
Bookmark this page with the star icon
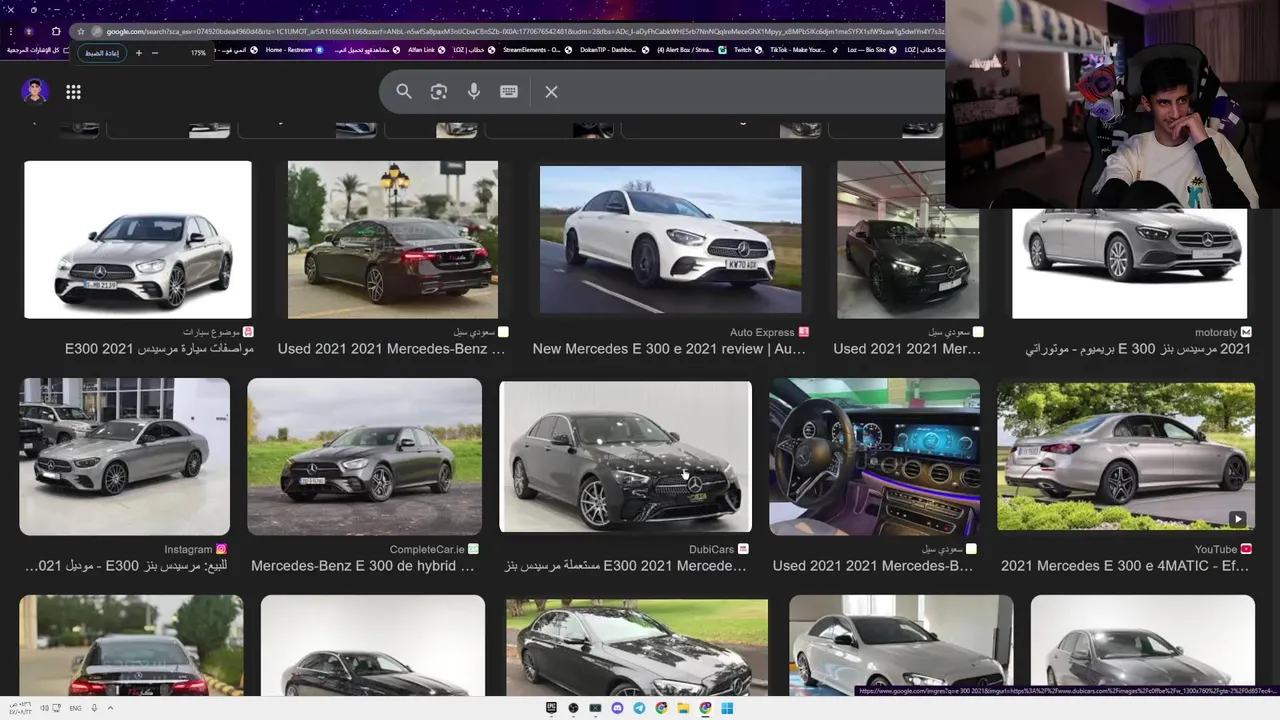81,31
